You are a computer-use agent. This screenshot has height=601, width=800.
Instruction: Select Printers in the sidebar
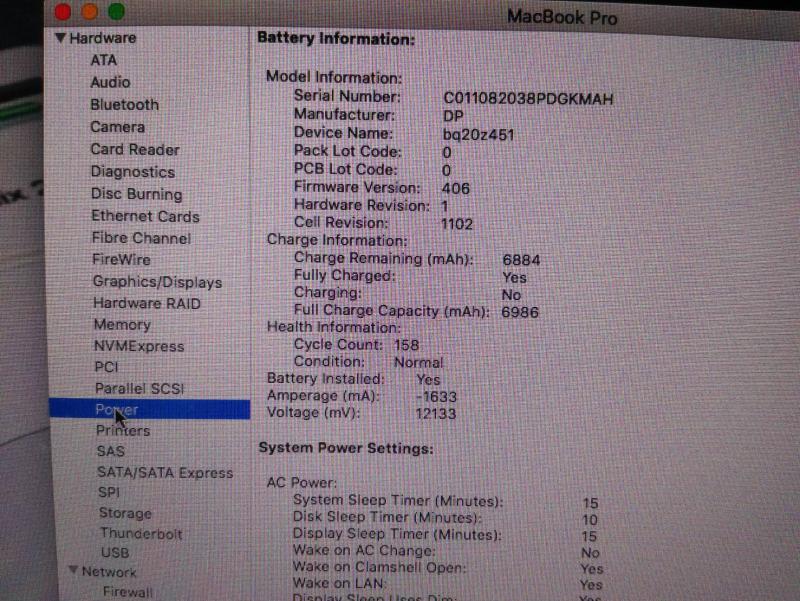(123, 431)
